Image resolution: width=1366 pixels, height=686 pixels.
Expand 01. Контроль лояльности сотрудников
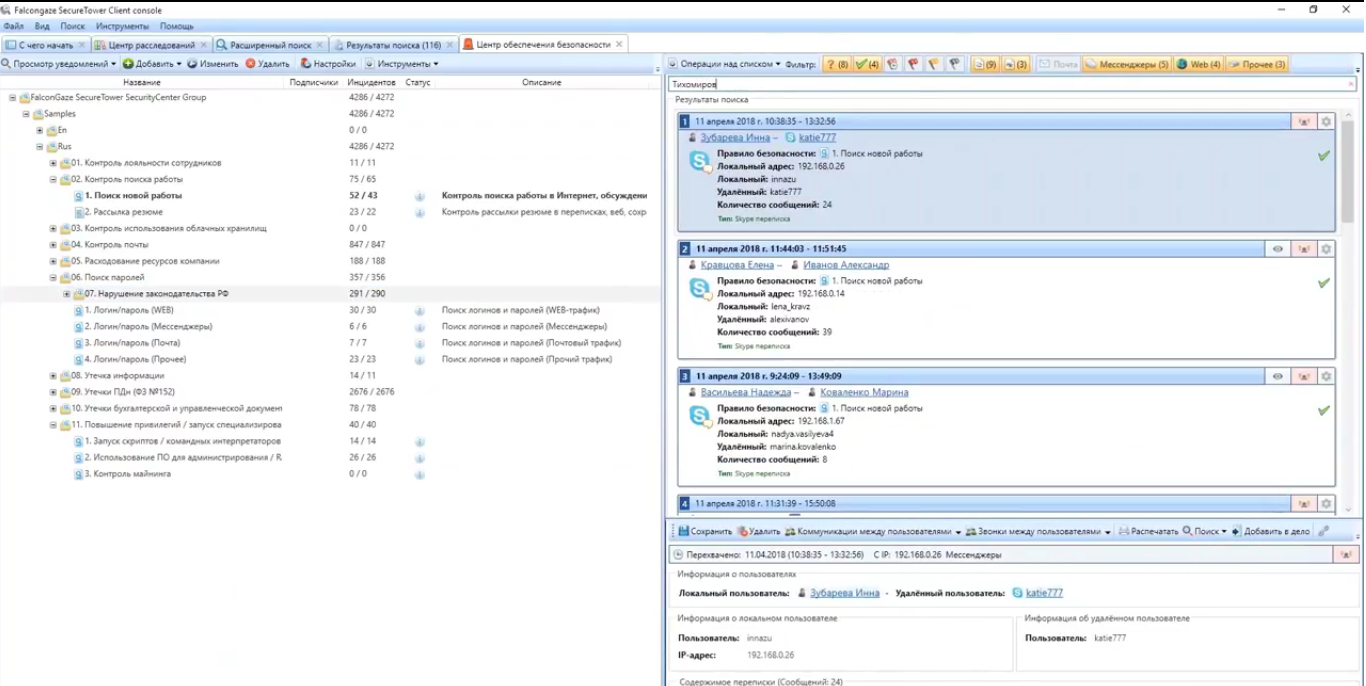pos(54,163)
